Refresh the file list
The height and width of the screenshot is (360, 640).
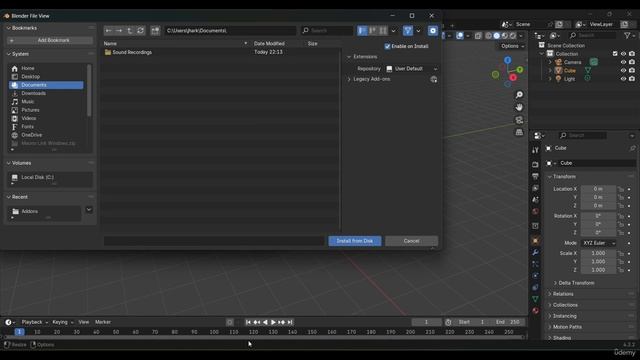point(140,31)
